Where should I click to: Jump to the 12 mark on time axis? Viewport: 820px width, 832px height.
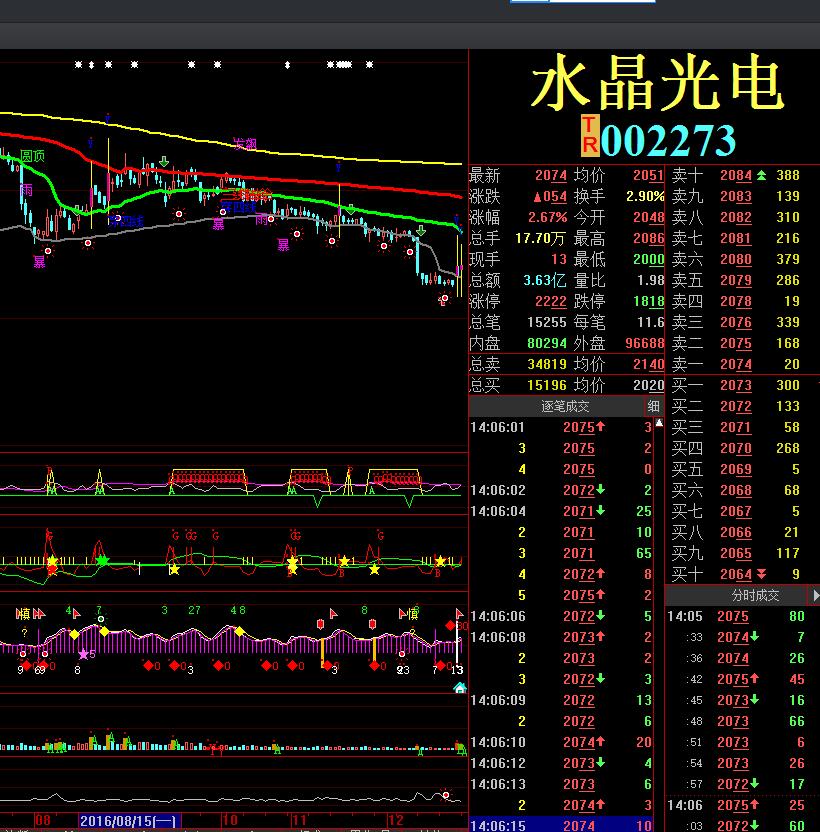395,820
